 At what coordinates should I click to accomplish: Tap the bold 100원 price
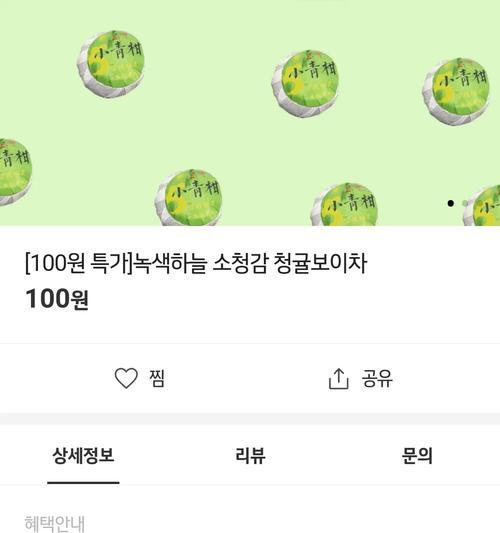click(57, 299)
